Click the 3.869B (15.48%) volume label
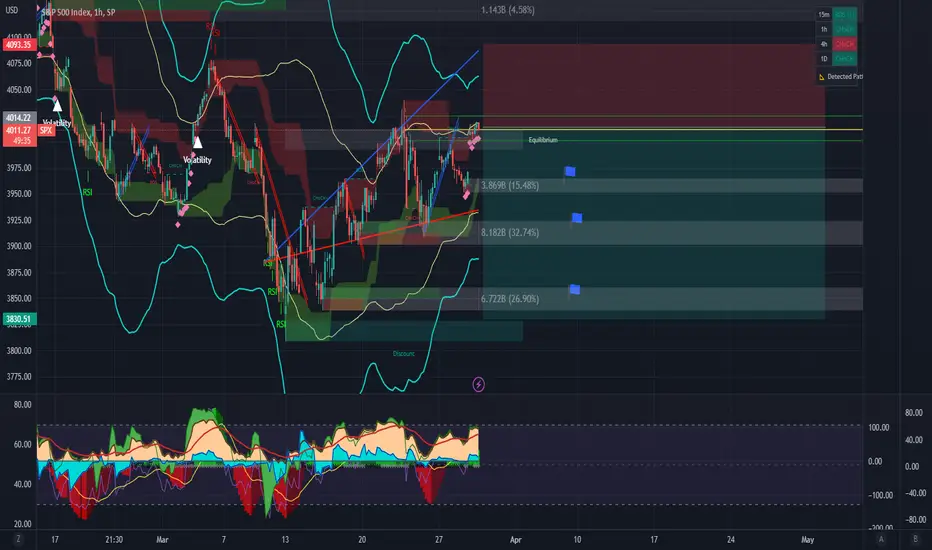This screenshot has width=932, height=550. 510,186
